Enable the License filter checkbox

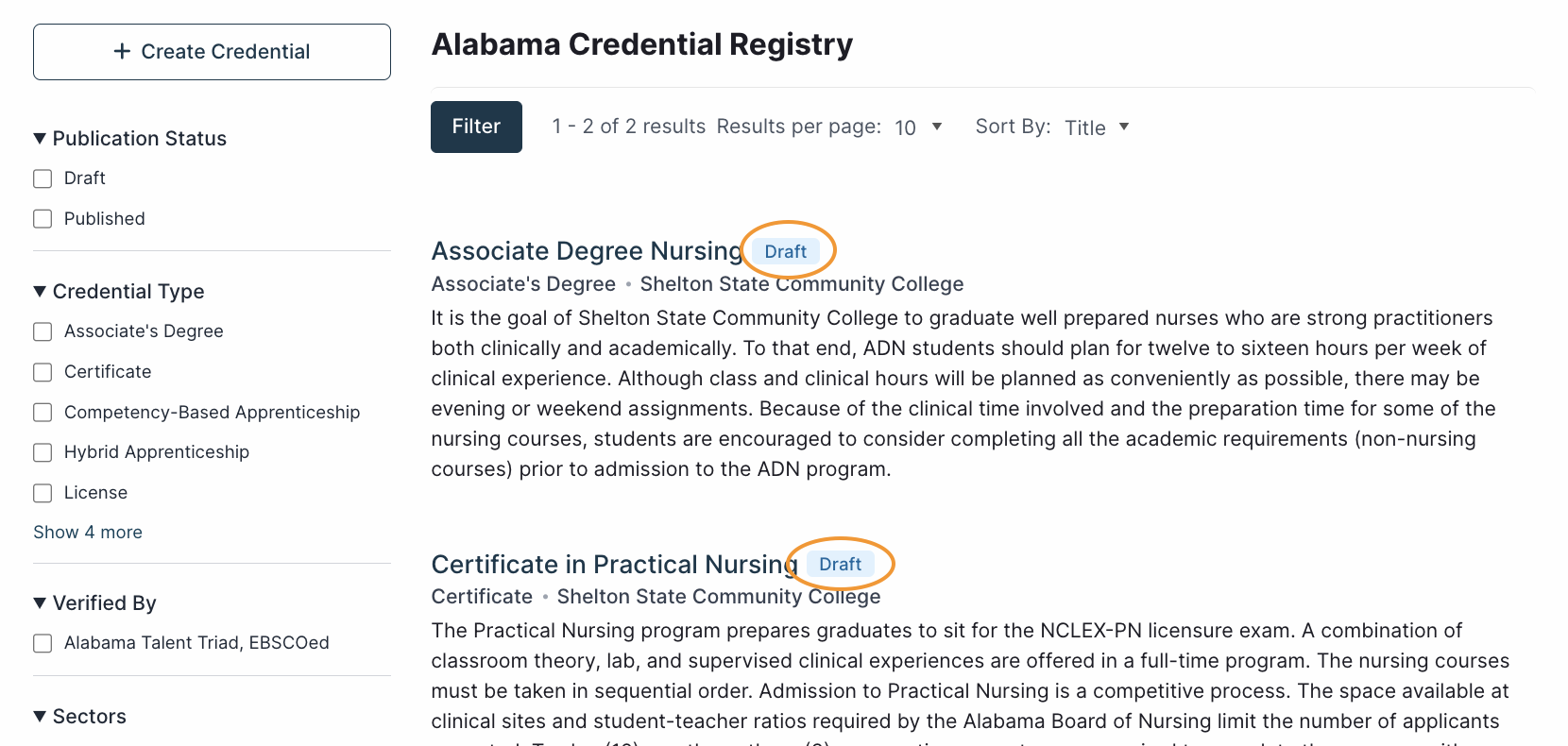pos(43,493)
